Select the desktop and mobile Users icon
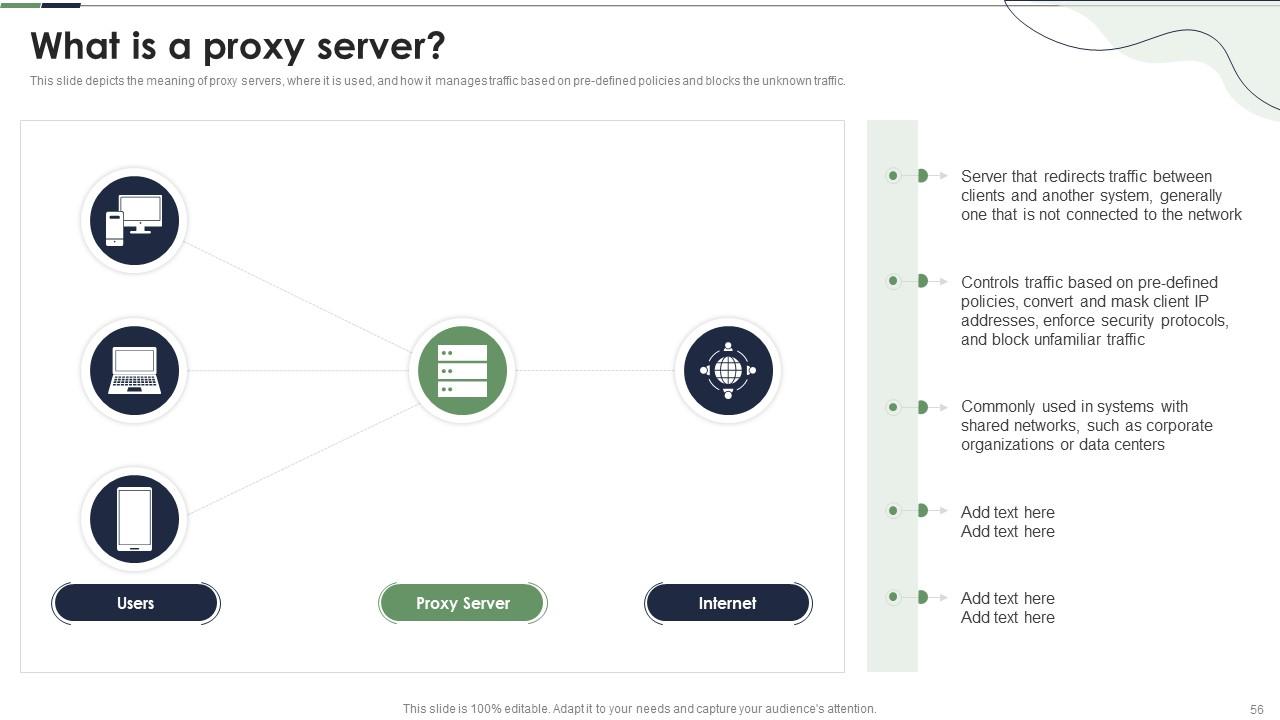 pos(133,220)
